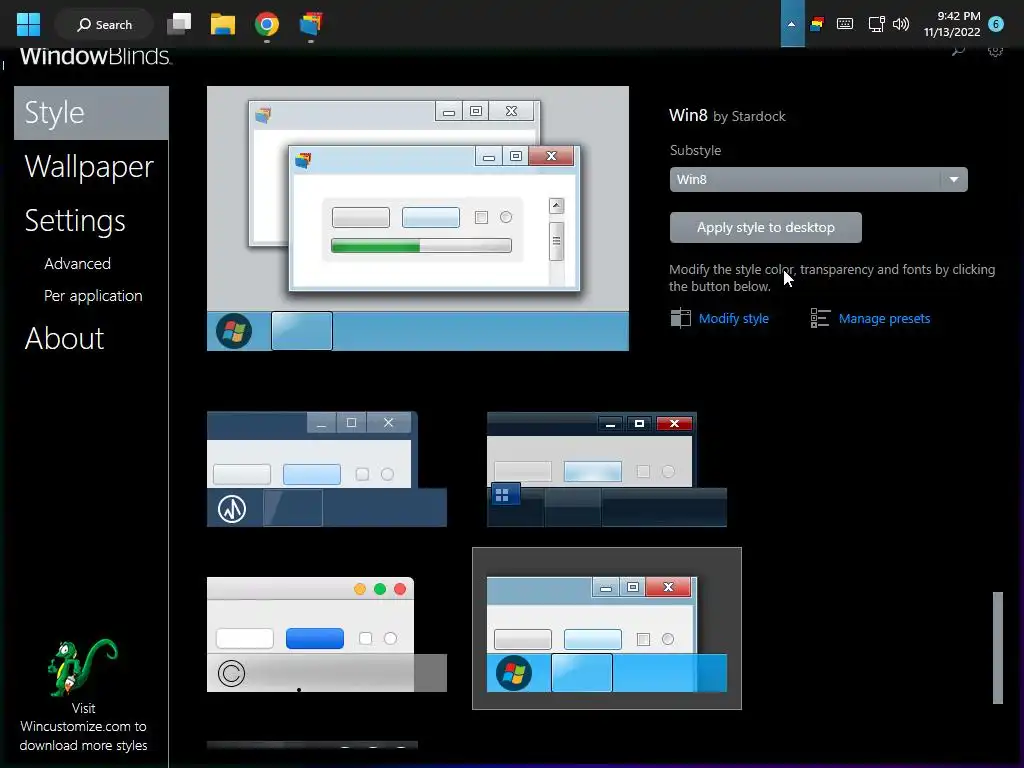Open File Explorer from the taskbar
Image resolution: width=1024 pixels, height=768 pixels.
(223, 24)
